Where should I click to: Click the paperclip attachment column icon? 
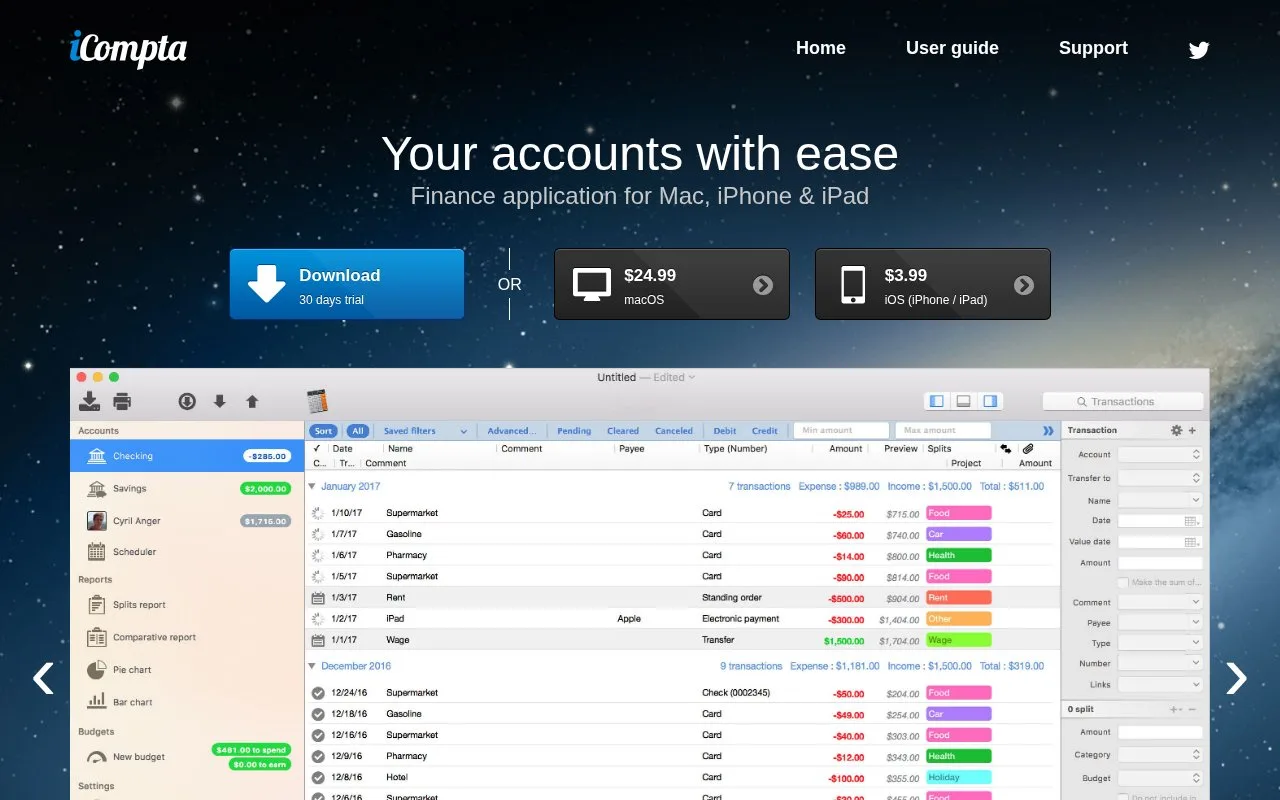click(x=1027, y=449)
